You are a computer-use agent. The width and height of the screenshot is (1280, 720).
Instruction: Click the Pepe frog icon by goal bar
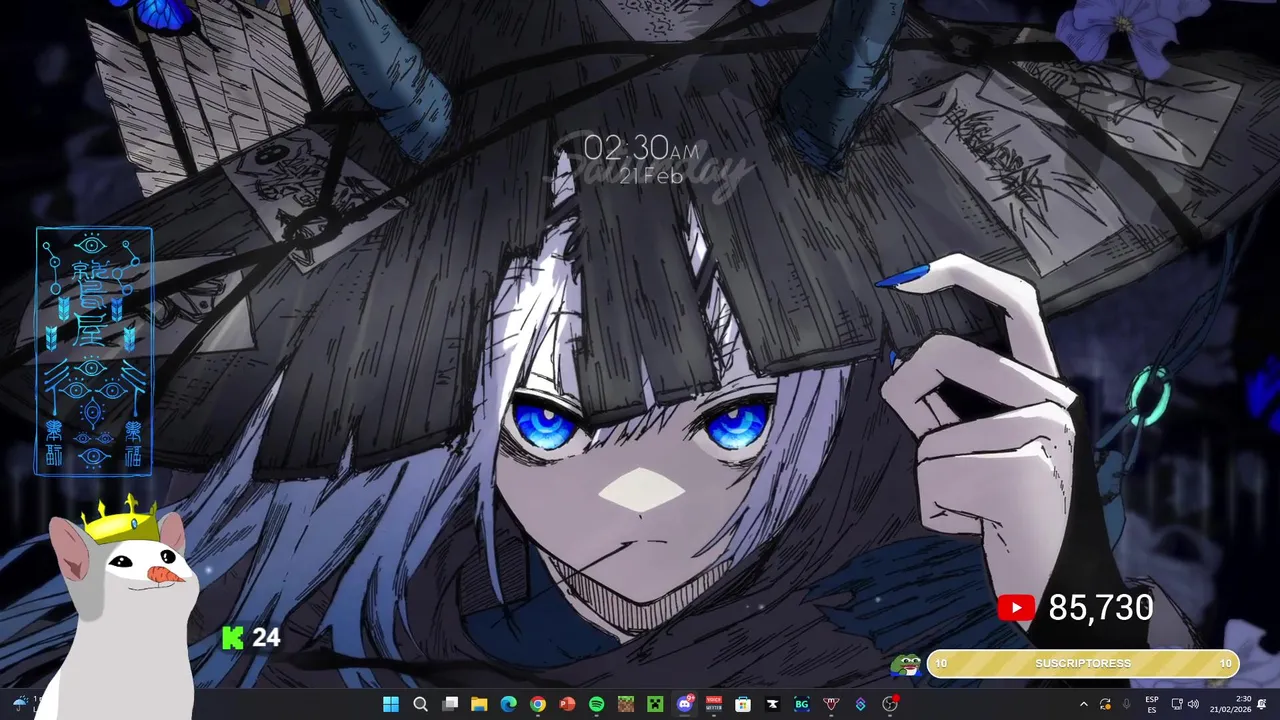tap(906, 665)
